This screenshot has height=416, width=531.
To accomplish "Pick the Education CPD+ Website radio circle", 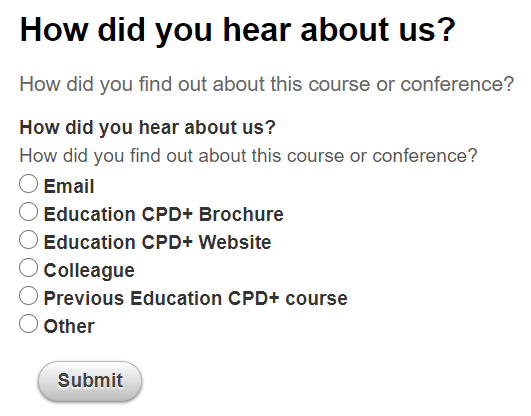I will 28,240.
